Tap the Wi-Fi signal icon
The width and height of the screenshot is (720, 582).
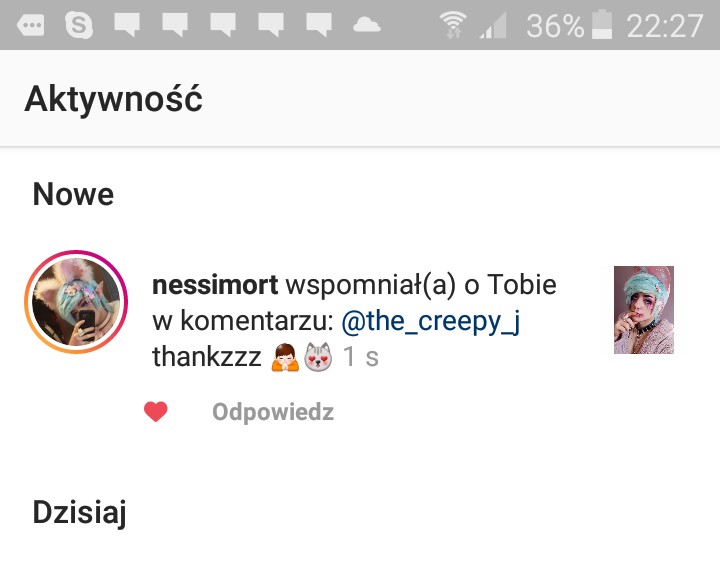coord(453,24)
